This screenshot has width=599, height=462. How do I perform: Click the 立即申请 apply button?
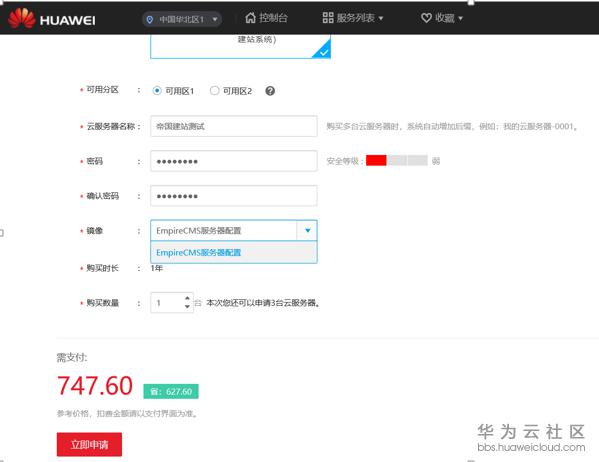pos(89,444)
